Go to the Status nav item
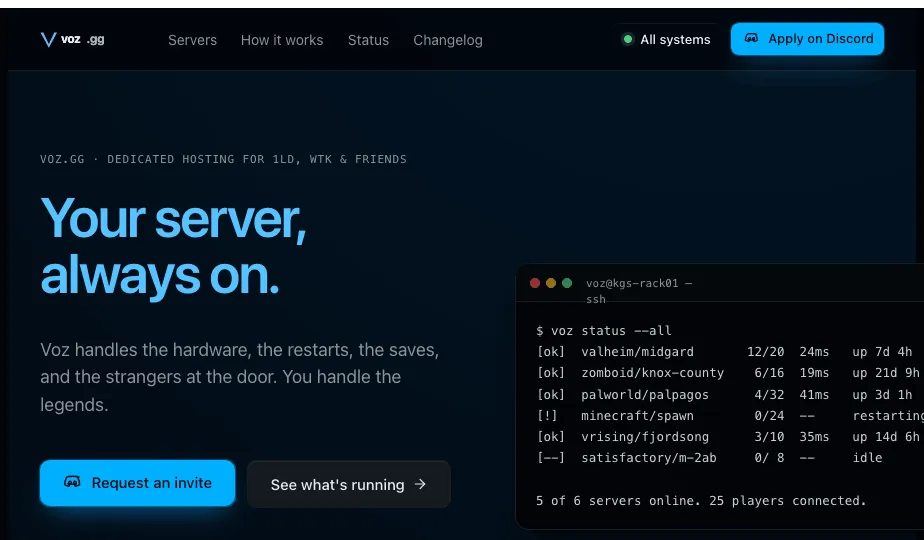 pos(368,40)
